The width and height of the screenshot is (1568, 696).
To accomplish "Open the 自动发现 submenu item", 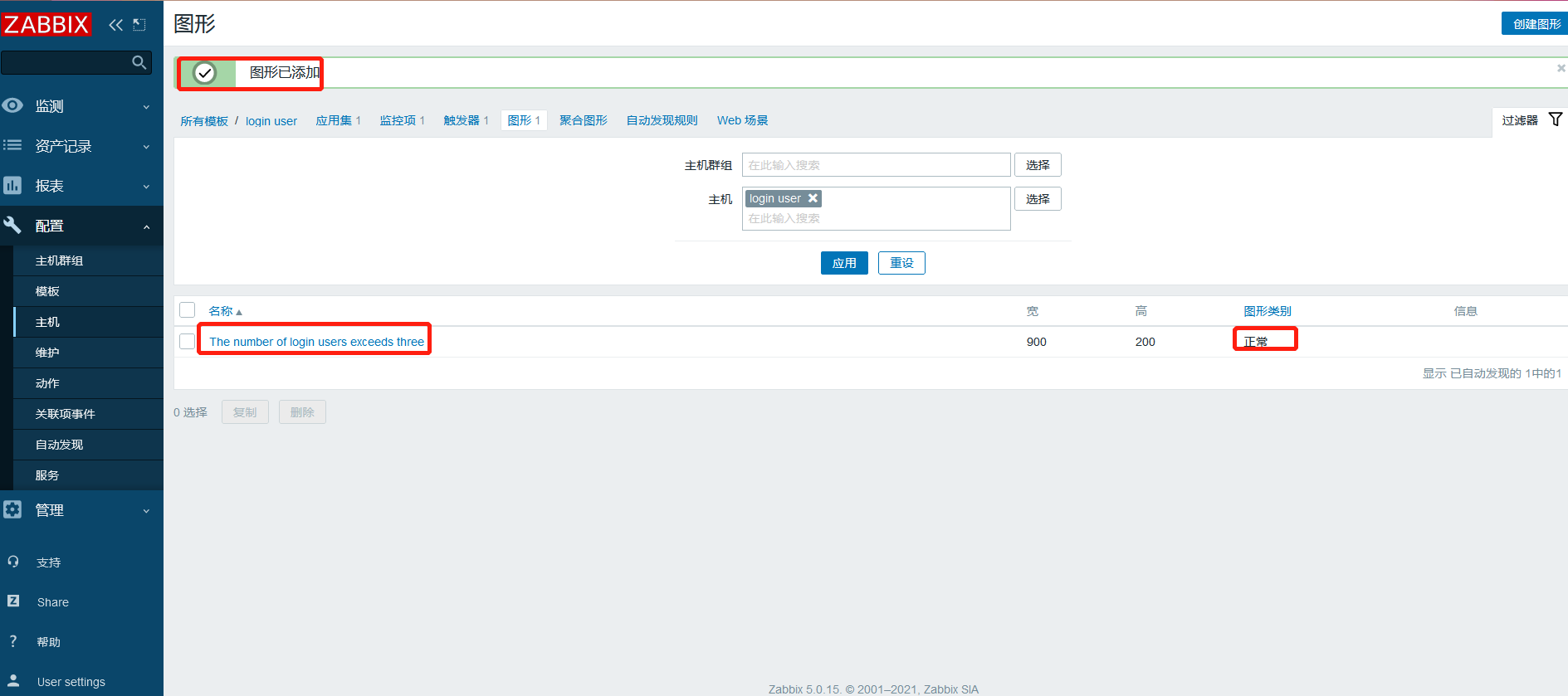I will click(88, 445).
